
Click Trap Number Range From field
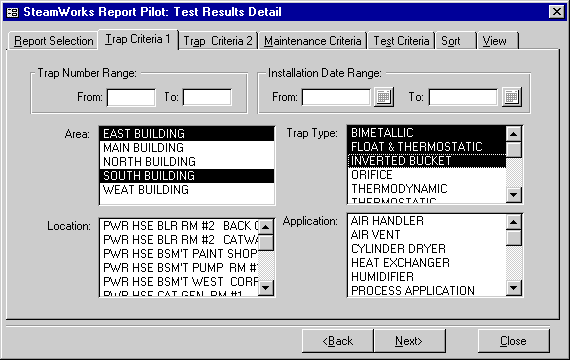click(131, 97)
